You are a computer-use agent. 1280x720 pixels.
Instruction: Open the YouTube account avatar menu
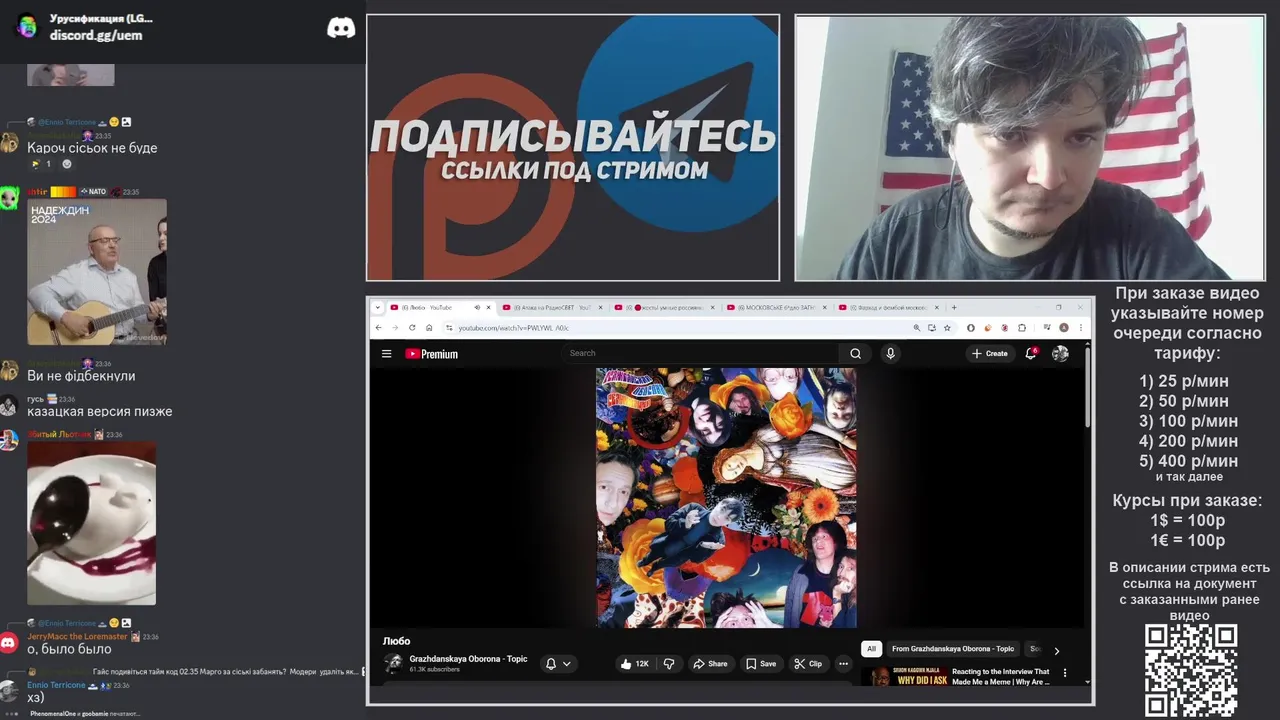coord(1060,353)
